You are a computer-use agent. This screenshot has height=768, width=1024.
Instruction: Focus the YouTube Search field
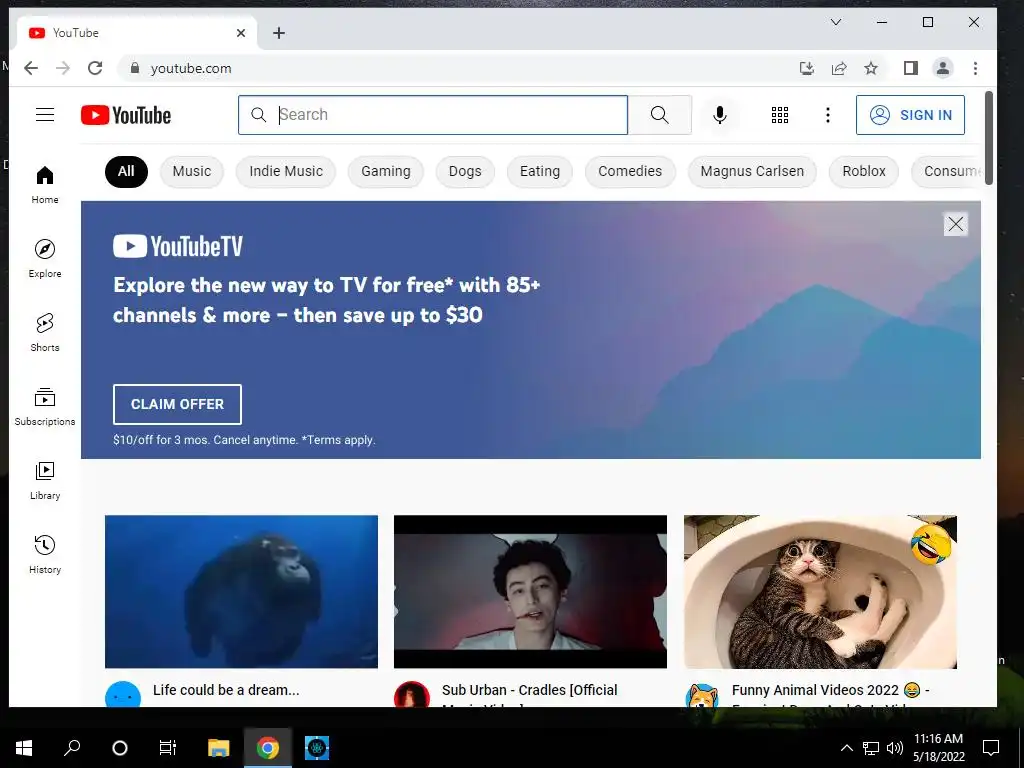pyautogui.click(x=433, y=115)
